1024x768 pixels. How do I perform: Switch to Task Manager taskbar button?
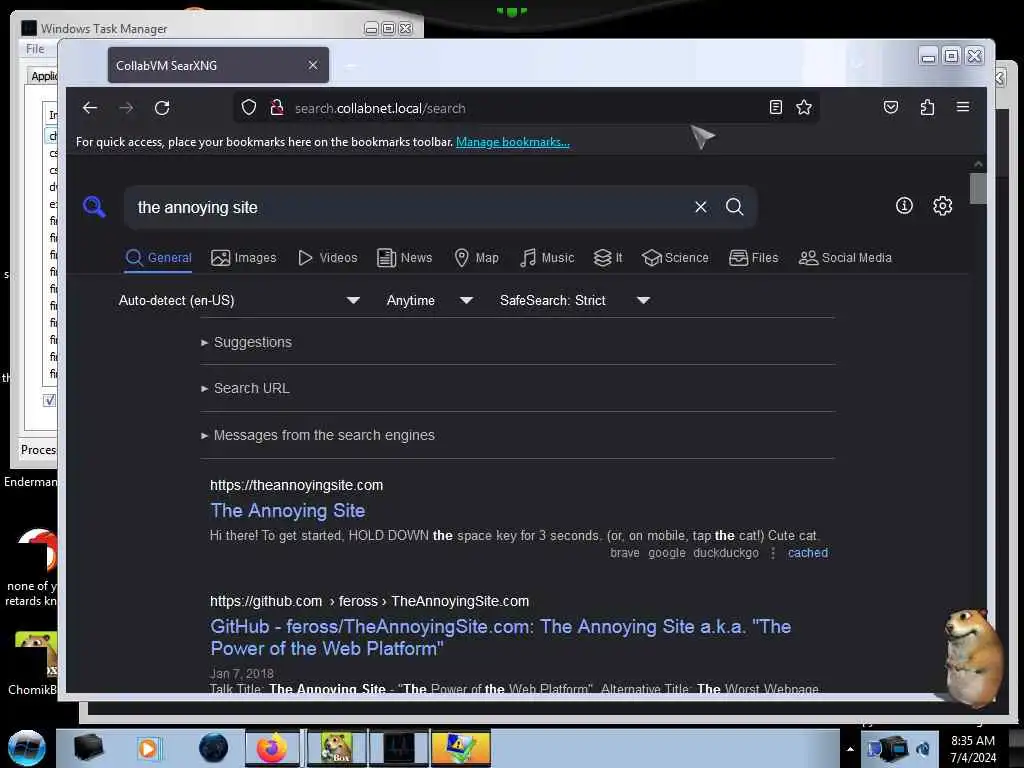pyautogui.click(x=398, y=748)
